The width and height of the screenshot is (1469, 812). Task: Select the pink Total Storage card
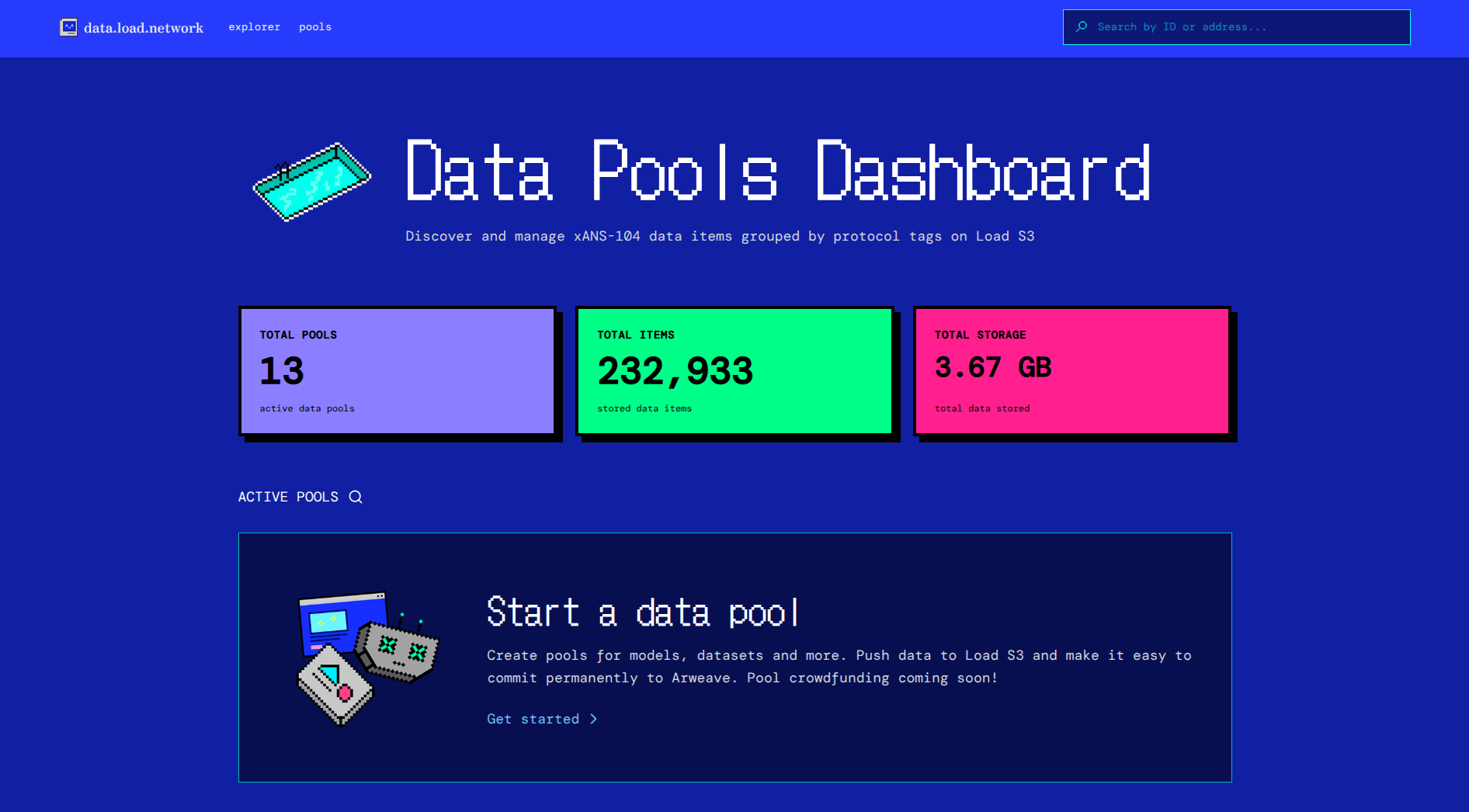coord(1072,371)
